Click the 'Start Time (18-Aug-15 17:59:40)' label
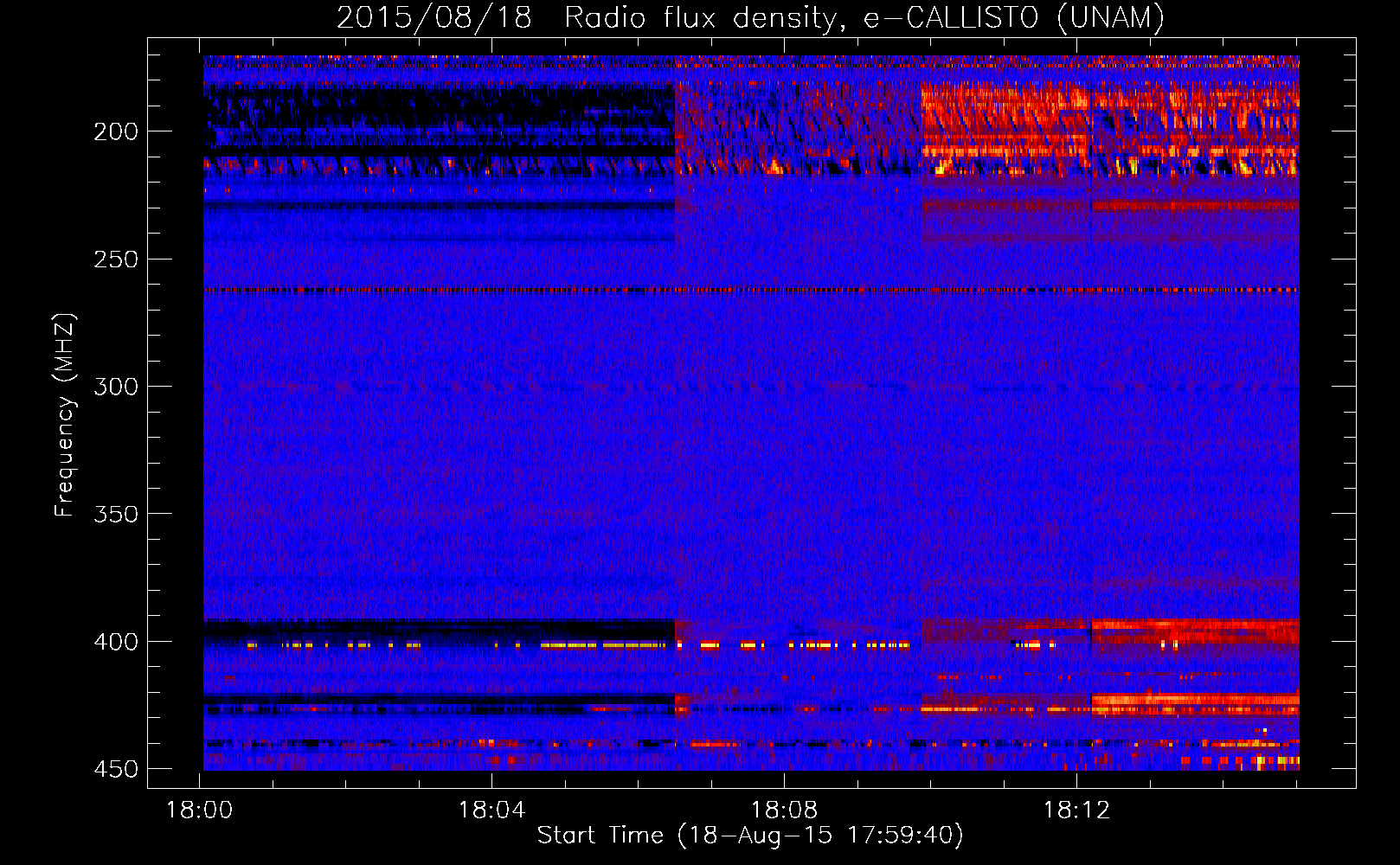The image size is (1400, 865). point(750,836)
